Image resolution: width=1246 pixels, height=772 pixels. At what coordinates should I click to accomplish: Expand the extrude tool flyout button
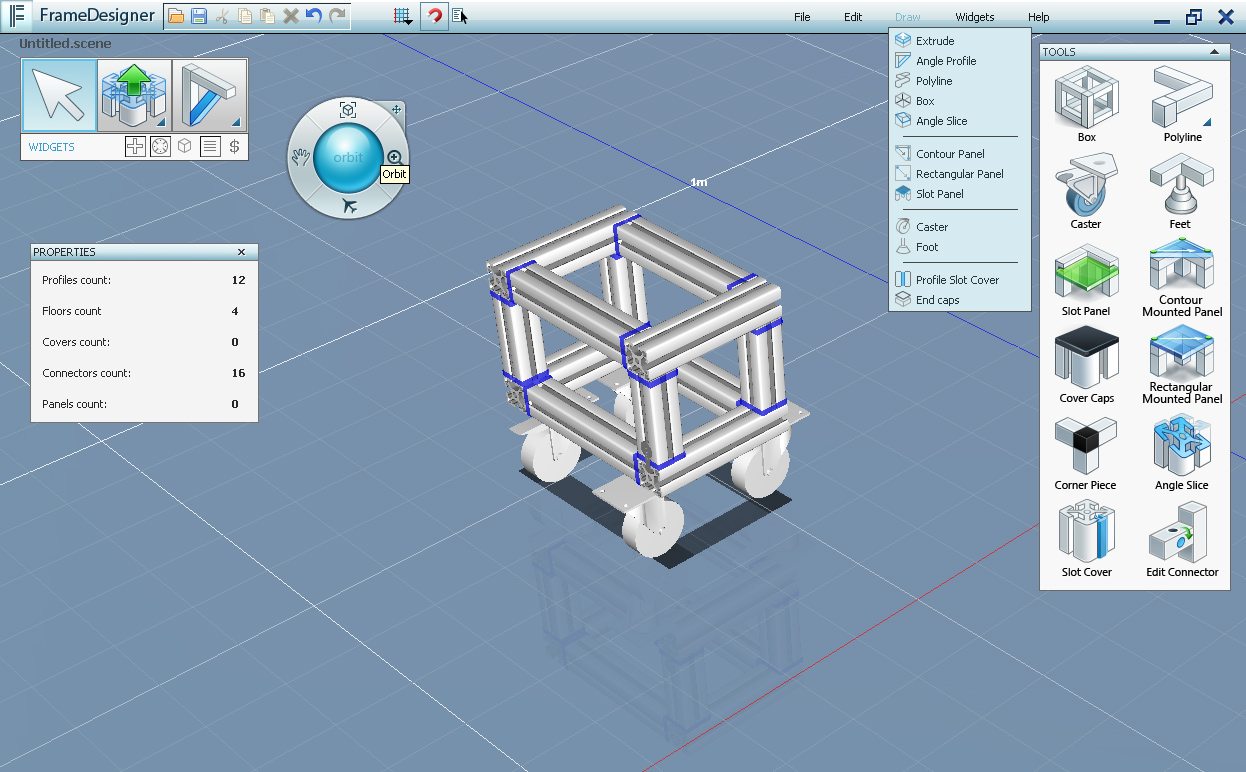point(161,122)
